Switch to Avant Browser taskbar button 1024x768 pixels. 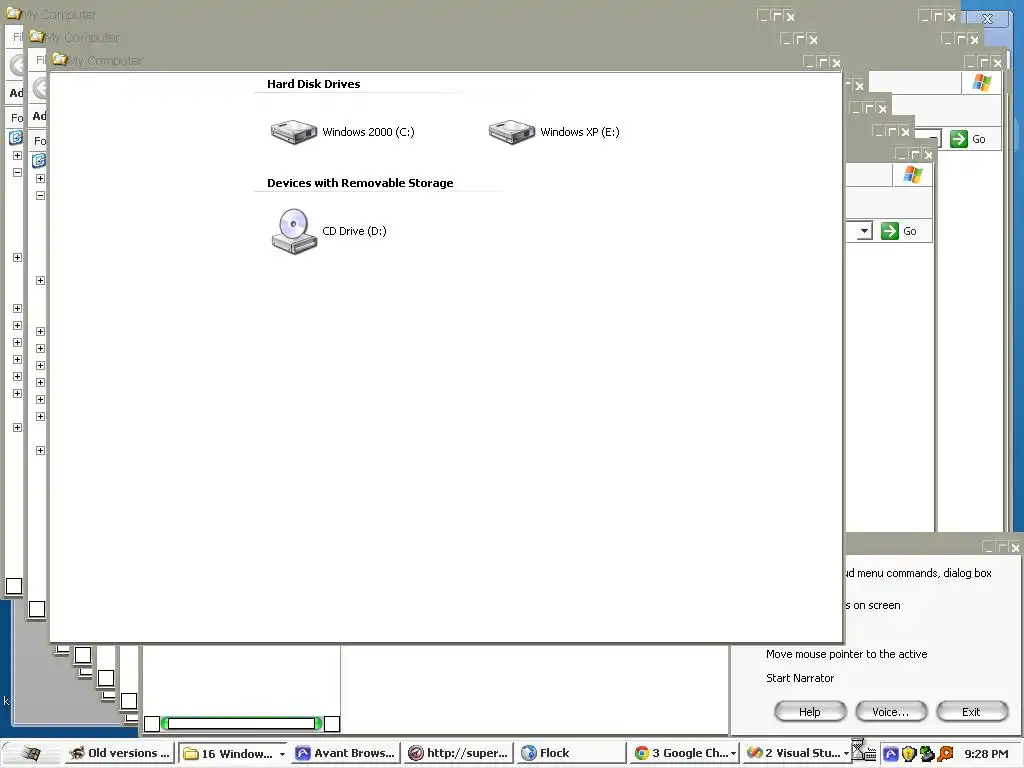(345, 753)
